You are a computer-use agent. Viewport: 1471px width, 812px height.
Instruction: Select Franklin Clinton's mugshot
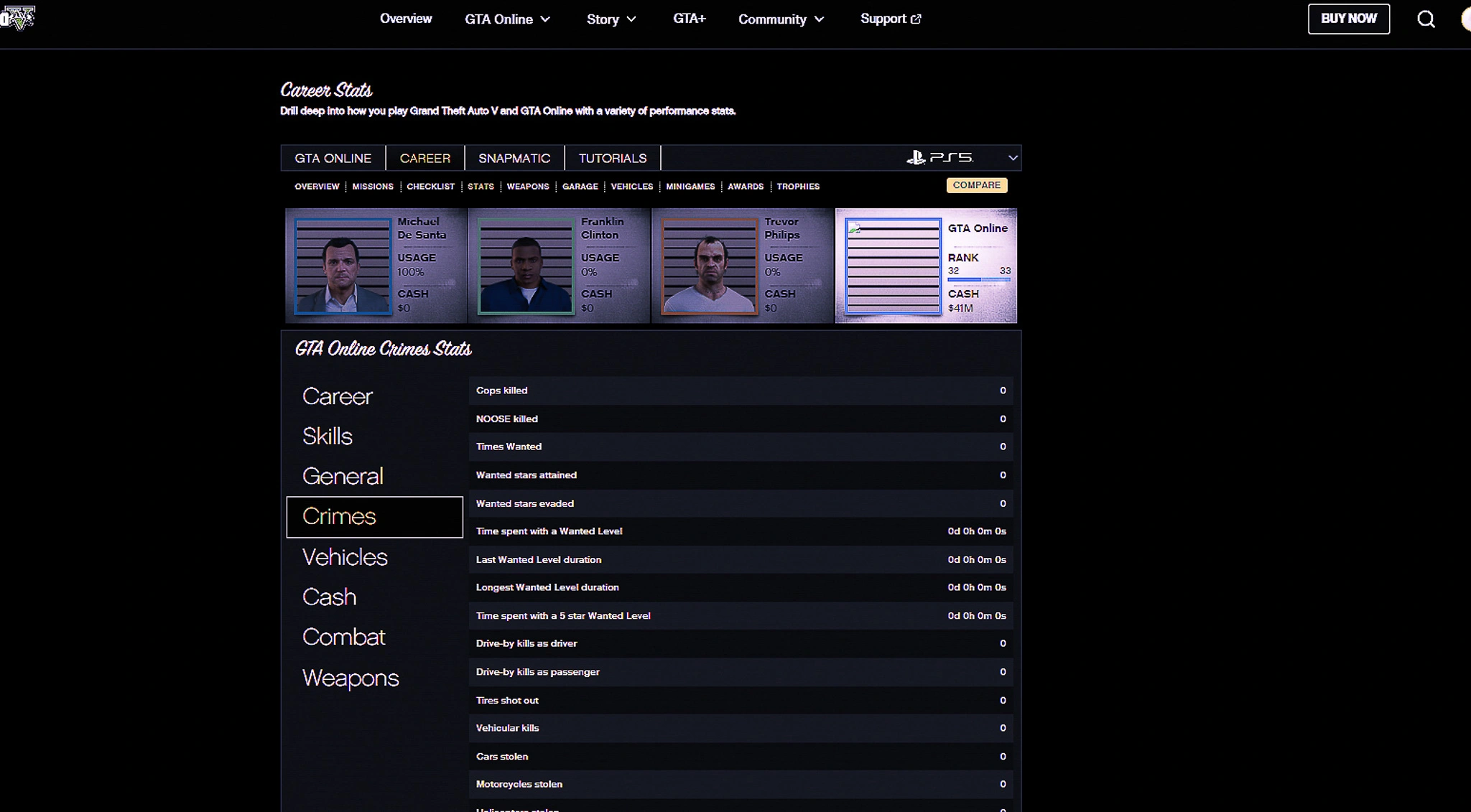[x=526, y=266]
